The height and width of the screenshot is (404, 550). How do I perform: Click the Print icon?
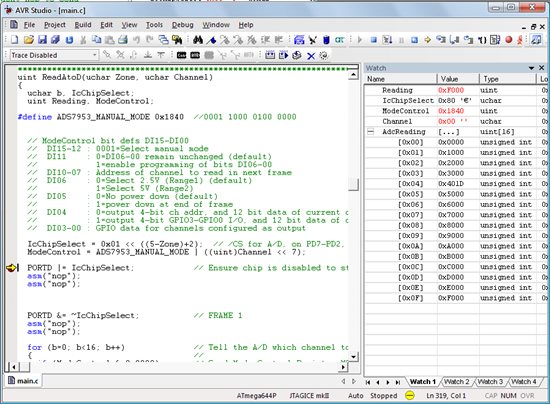(123, 40)
